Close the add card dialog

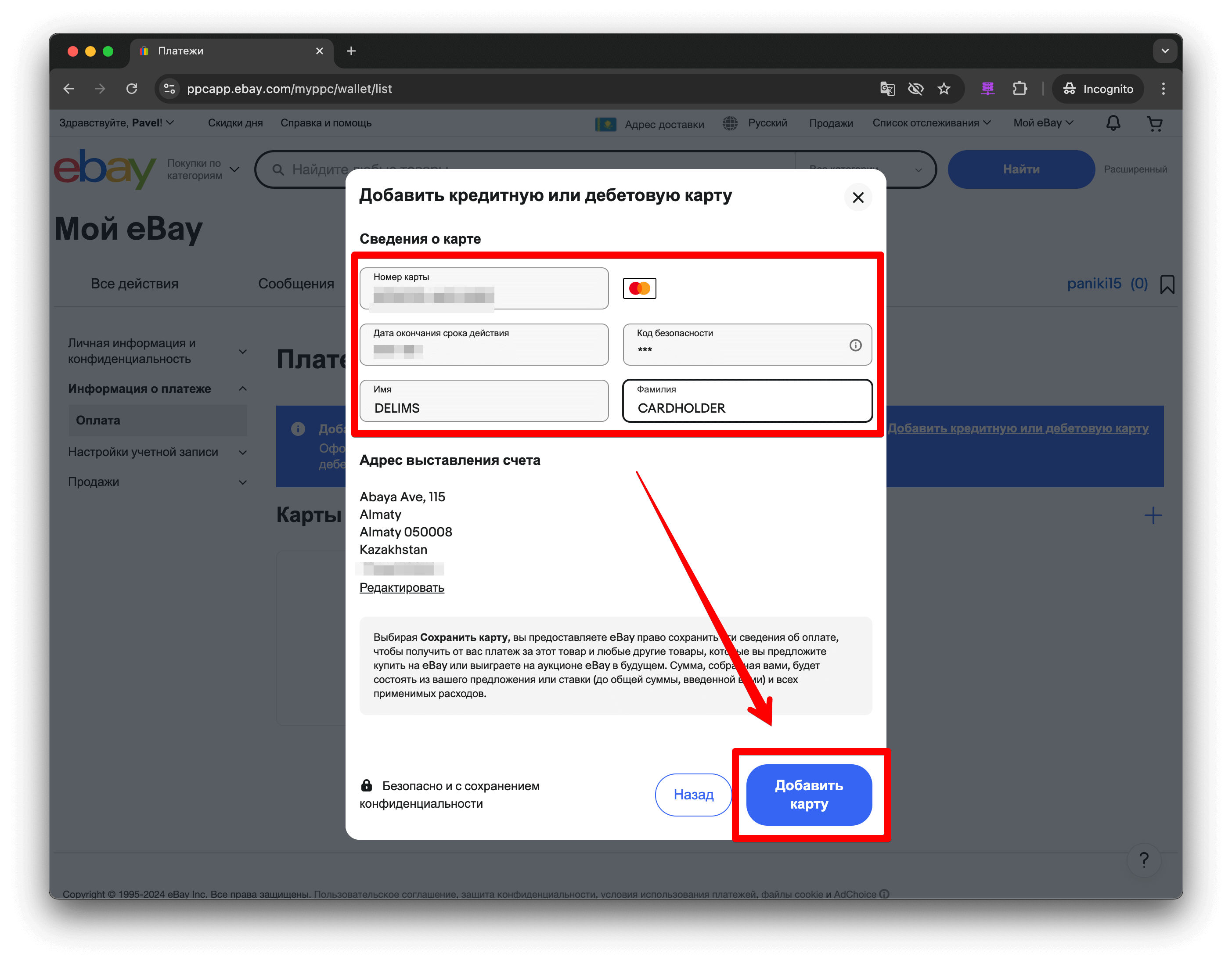(857, 198)
